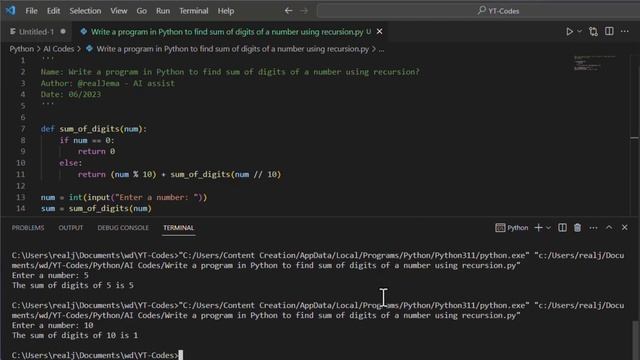Viewport: 640px width, 360px height.
Task: Click line number 7 in gutter
Action: (23, 129)
